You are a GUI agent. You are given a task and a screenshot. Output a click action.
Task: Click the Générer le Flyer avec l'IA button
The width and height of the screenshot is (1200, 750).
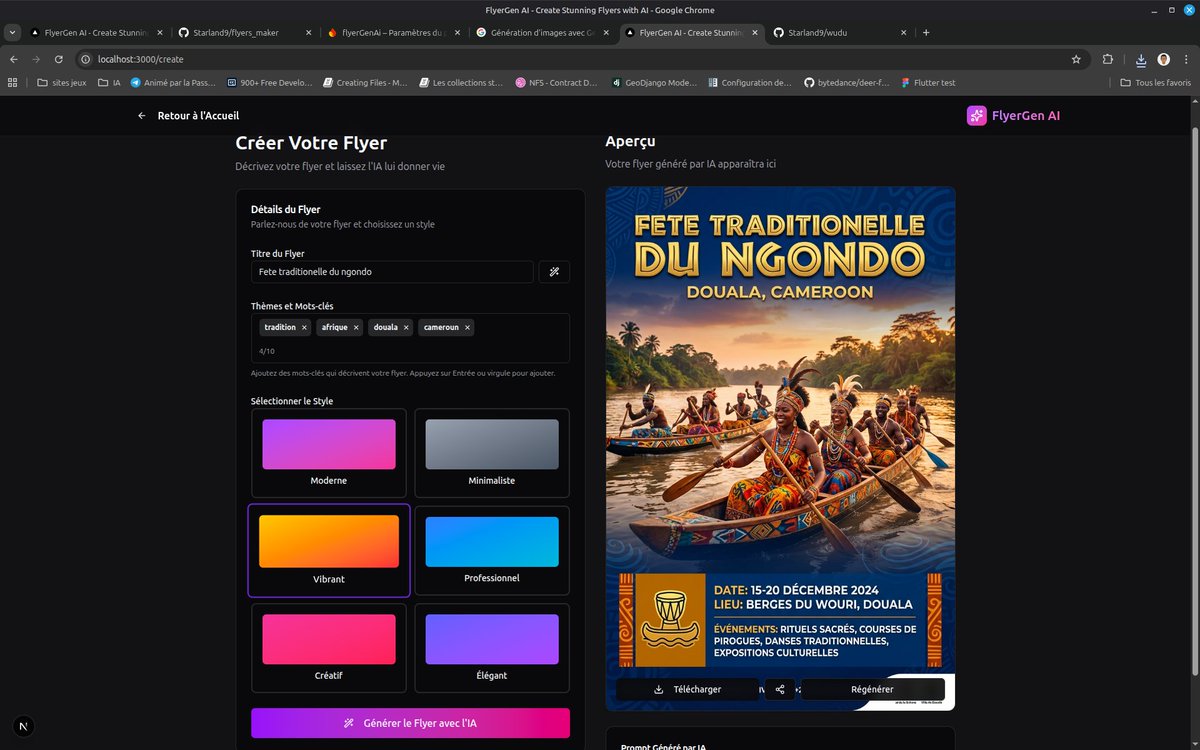410,722
